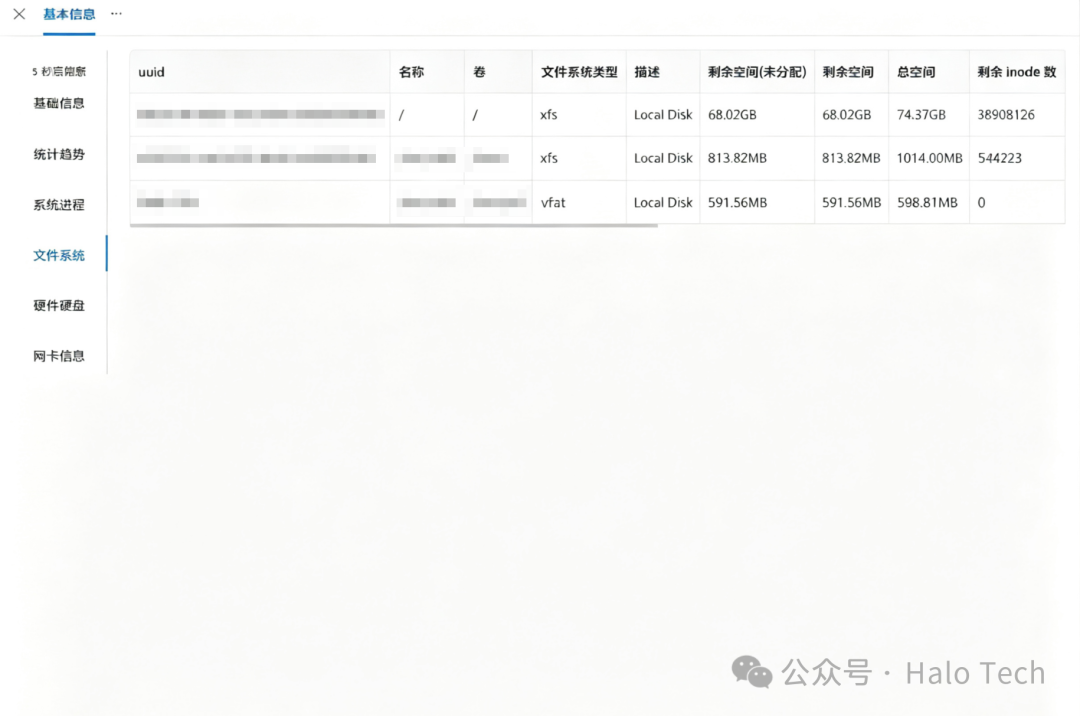Click 68.02GB beside the 74.37GB cell
The image size is (1080, 716).
coord(847,115)
